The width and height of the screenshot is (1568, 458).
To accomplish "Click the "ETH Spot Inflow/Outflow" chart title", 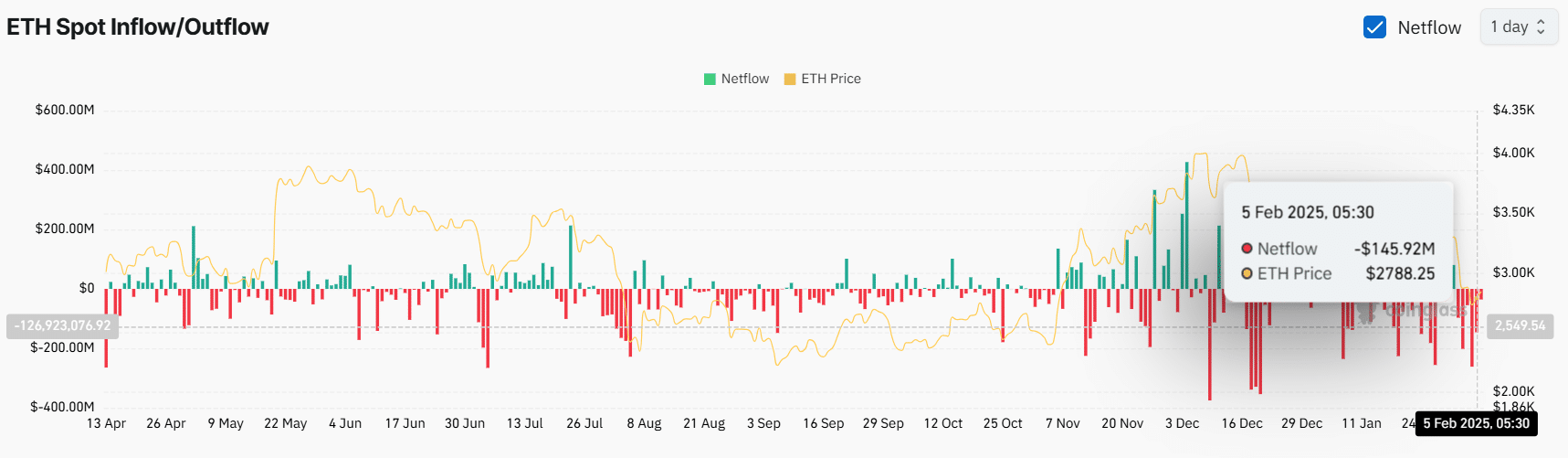I will click(138, 27).
